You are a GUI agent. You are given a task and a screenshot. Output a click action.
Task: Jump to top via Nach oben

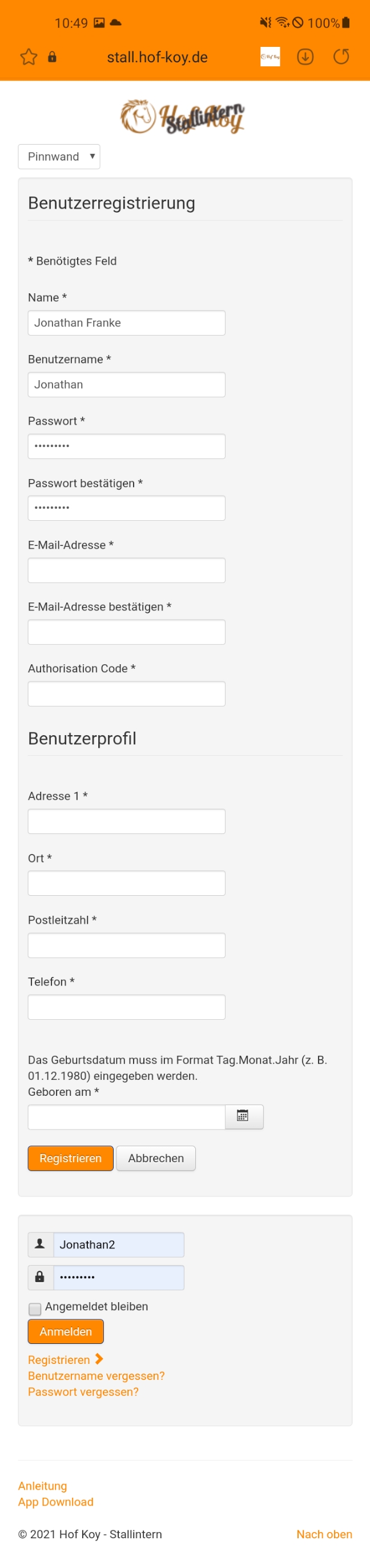pyautogui.click(x=324, y=1534)
